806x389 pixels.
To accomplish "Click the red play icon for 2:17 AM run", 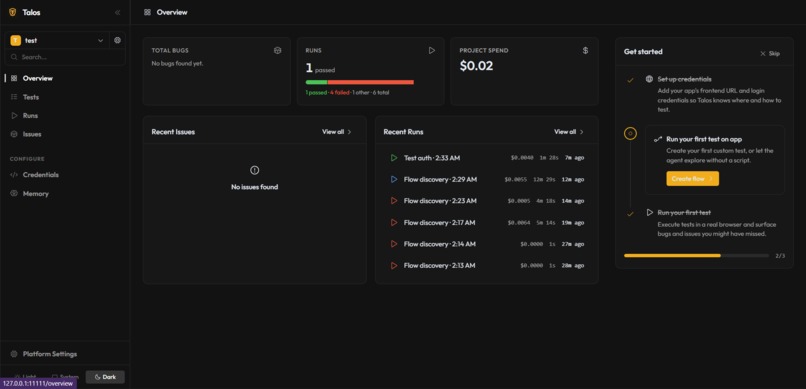I will 394,223.
